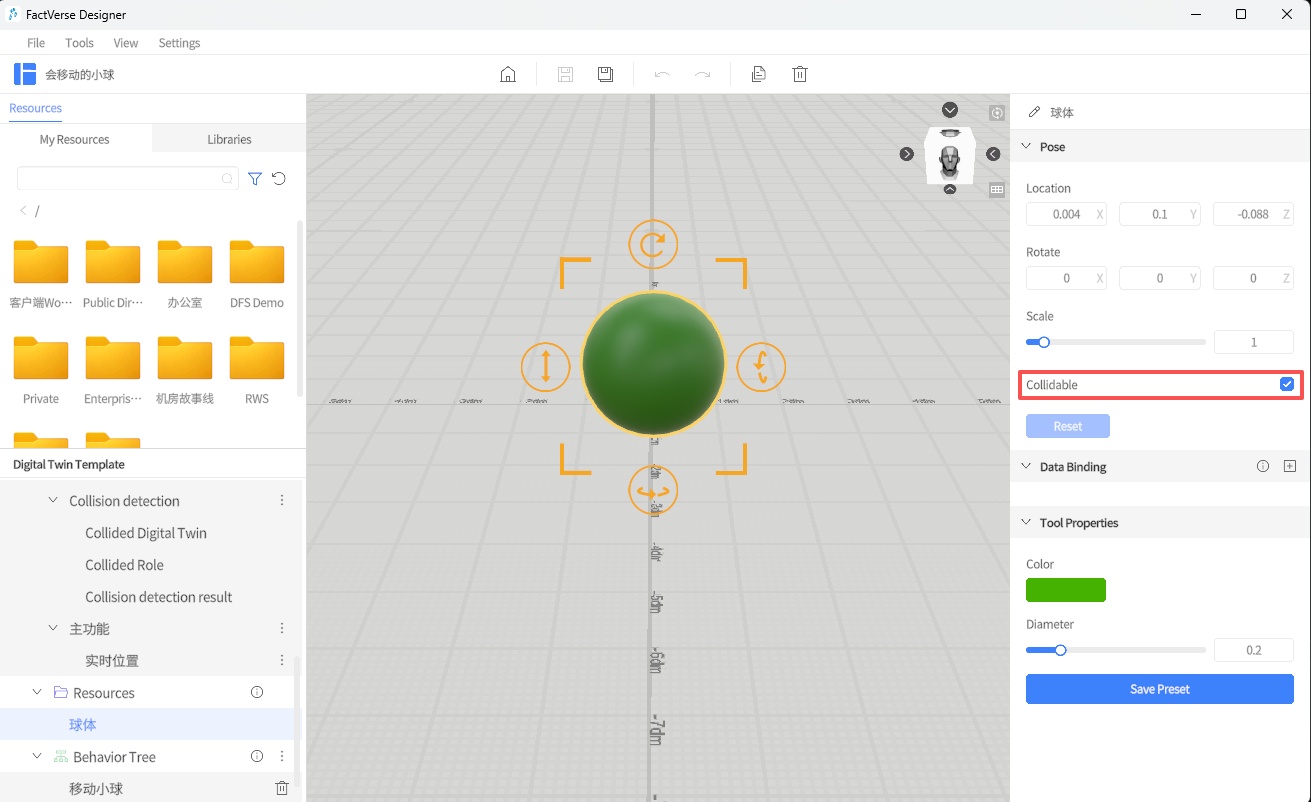1311x802 pixels.
Task: Click the Save As icon in the toolbar
Action: click(605, 73)
